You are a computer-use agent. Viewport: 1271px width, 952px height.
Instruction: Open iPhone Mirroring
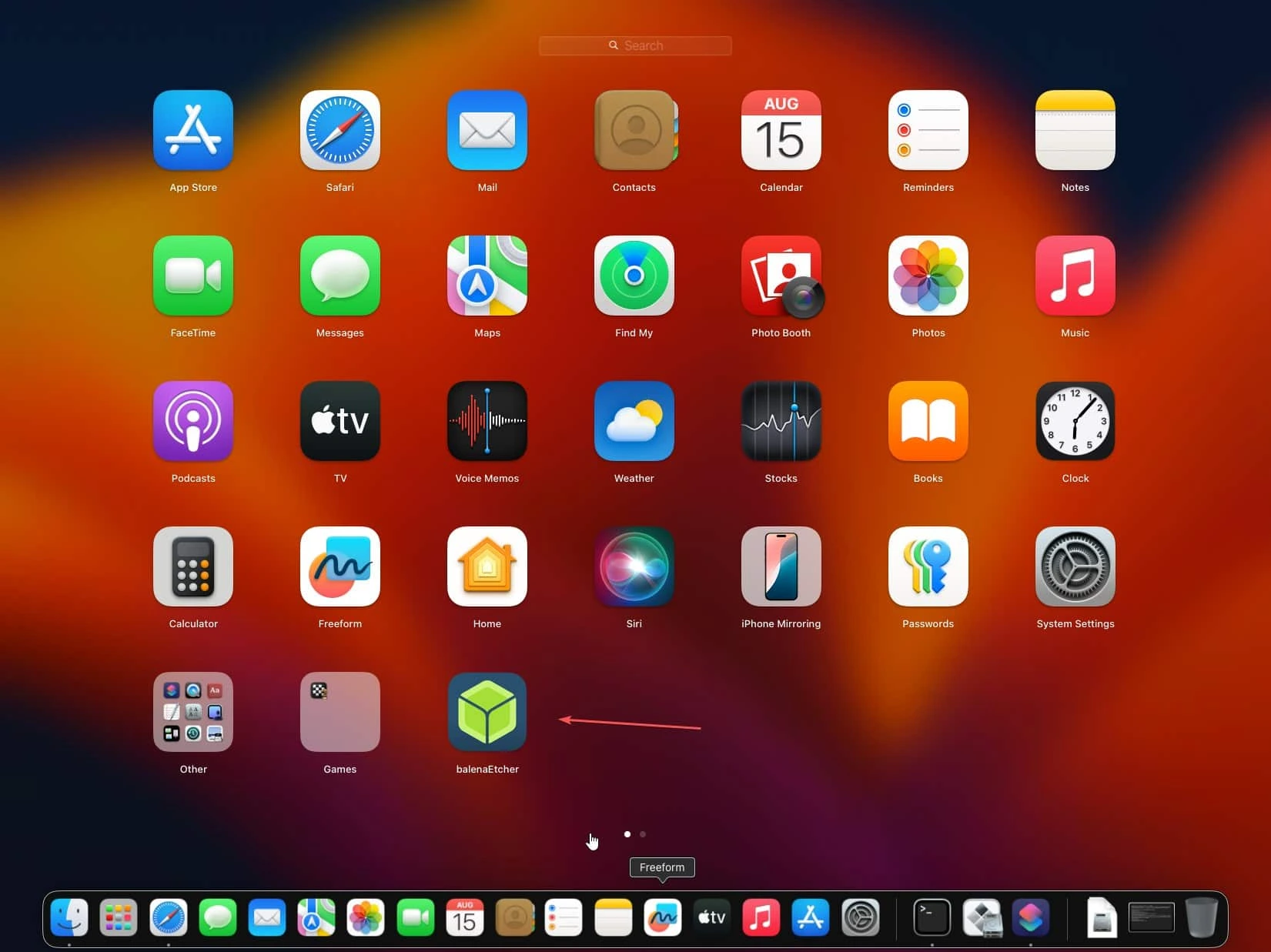(x=781, y=566)
